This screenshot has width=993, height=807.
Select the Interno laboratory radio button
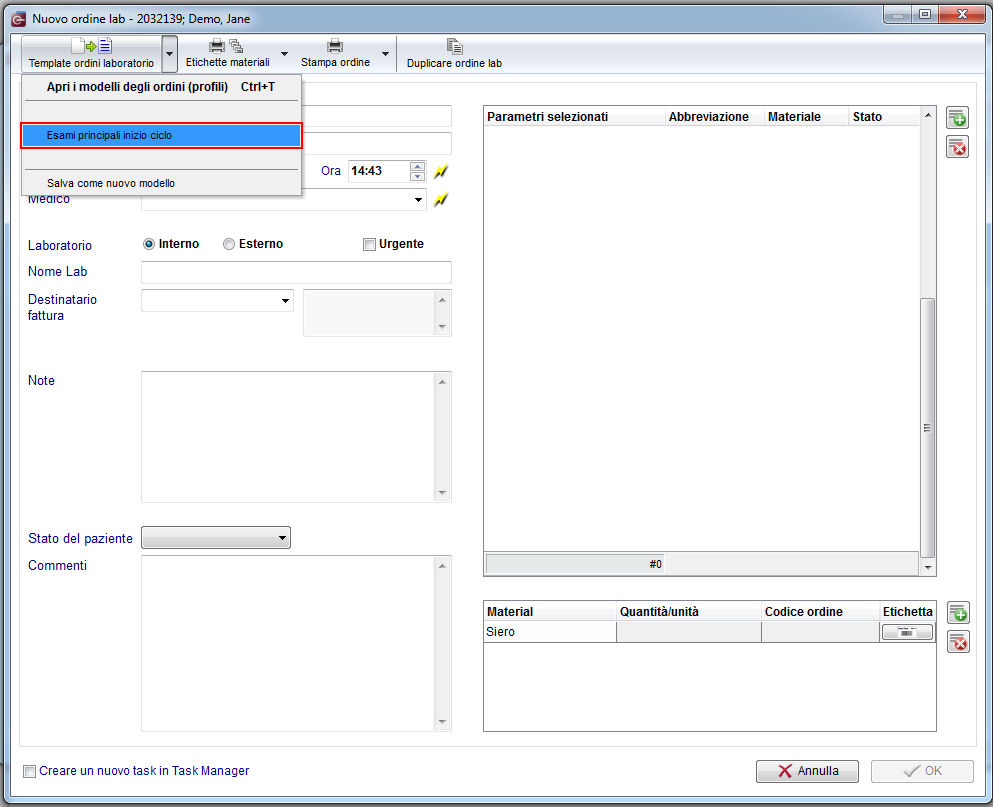tap(149, 244)
